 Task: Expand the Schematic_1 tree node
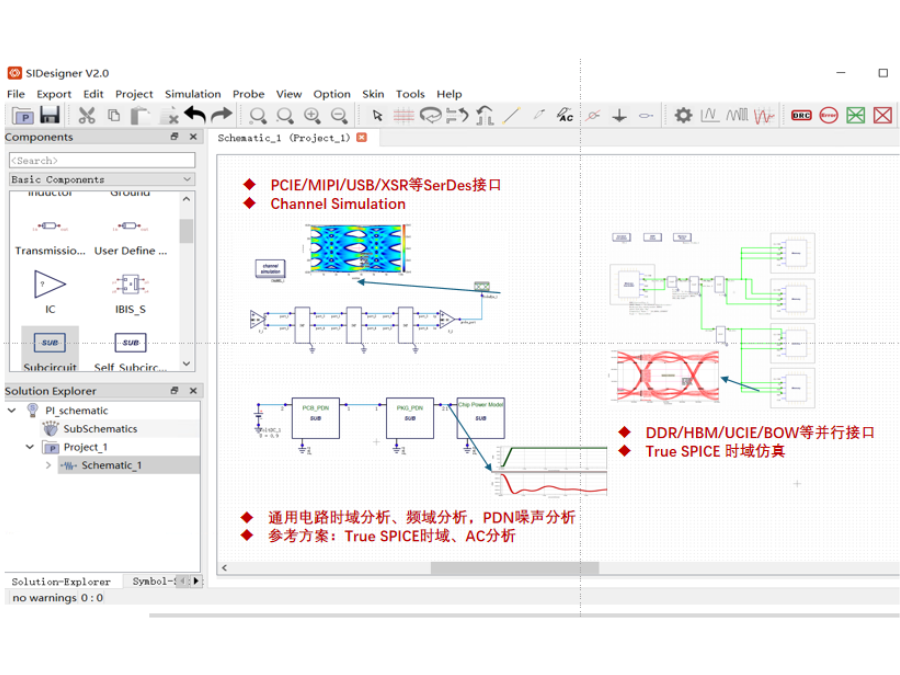[x=48, y=466]
